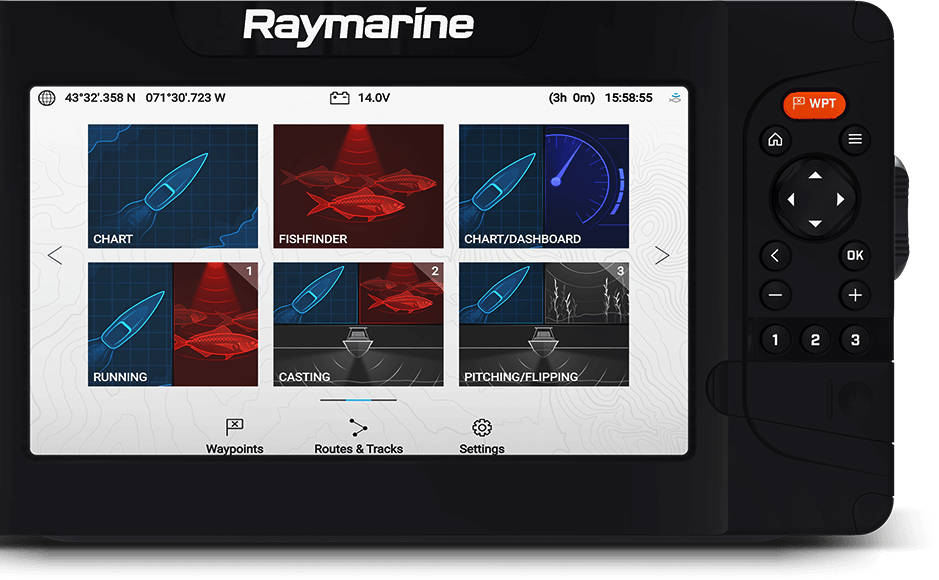Open the CHART app tile
Image resolution: width=939 pixels, height=580 pixels.
click(172, 186)
